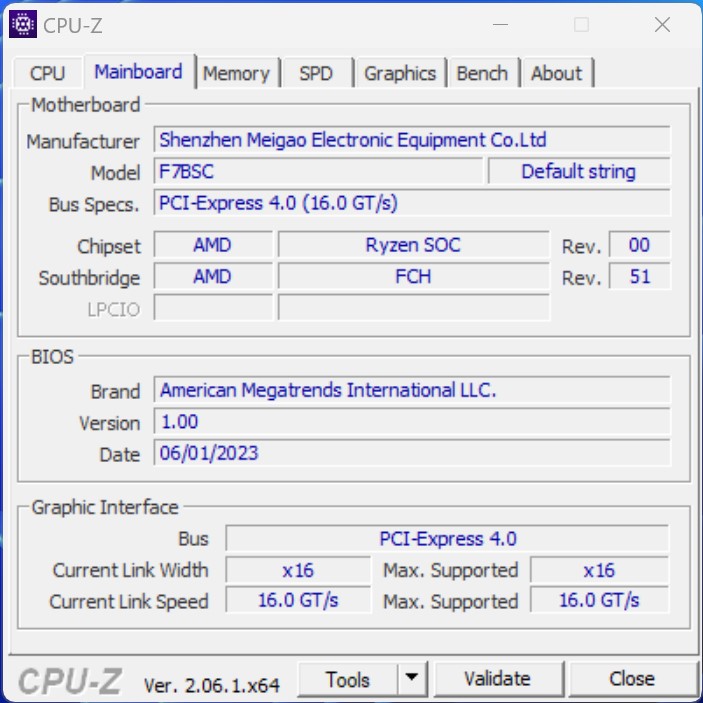Switch to the CPU tab
This screenshot has height=703, width=703.
tap(48, 73)
